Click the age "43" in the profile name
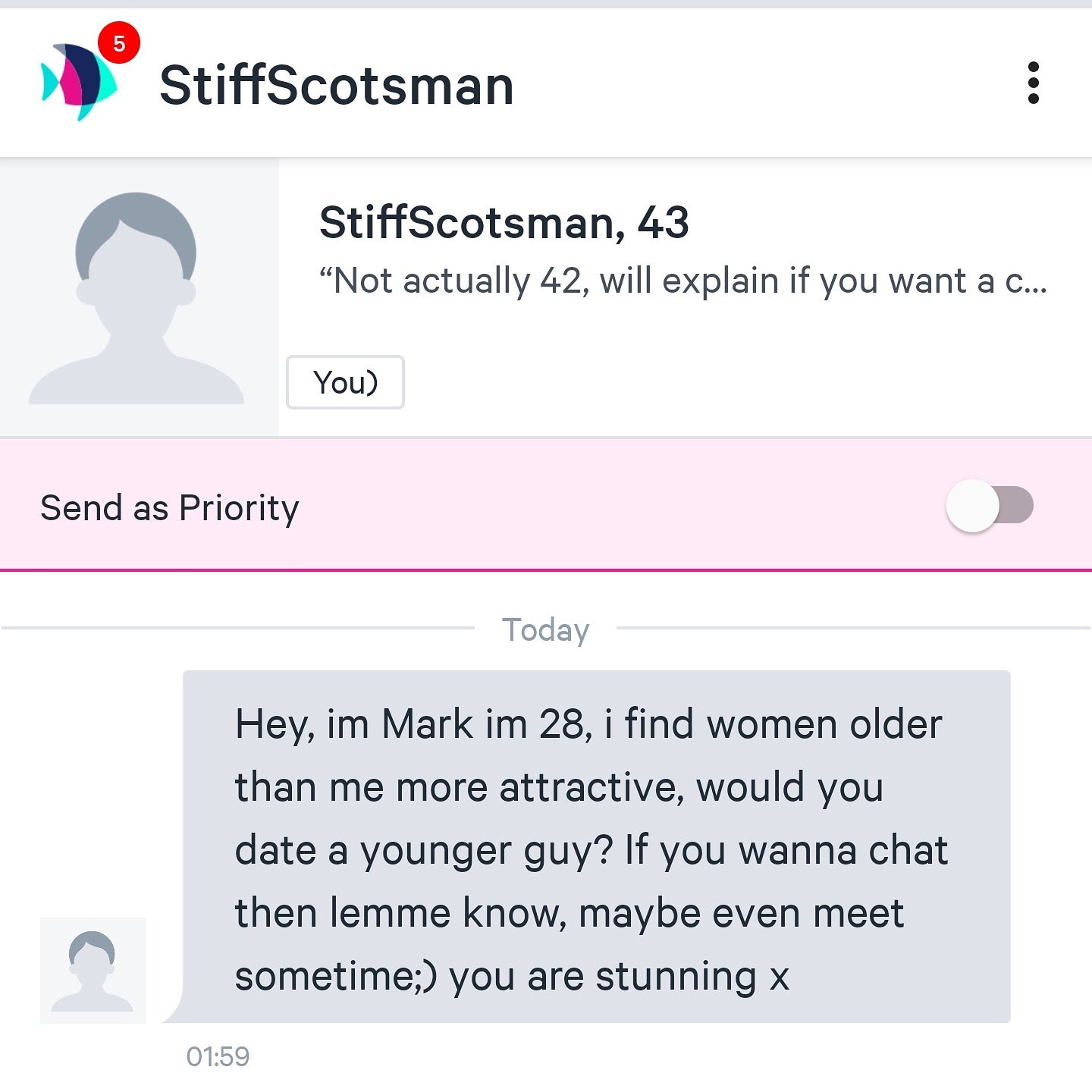 pyautogui.click(x=663, y=223)
